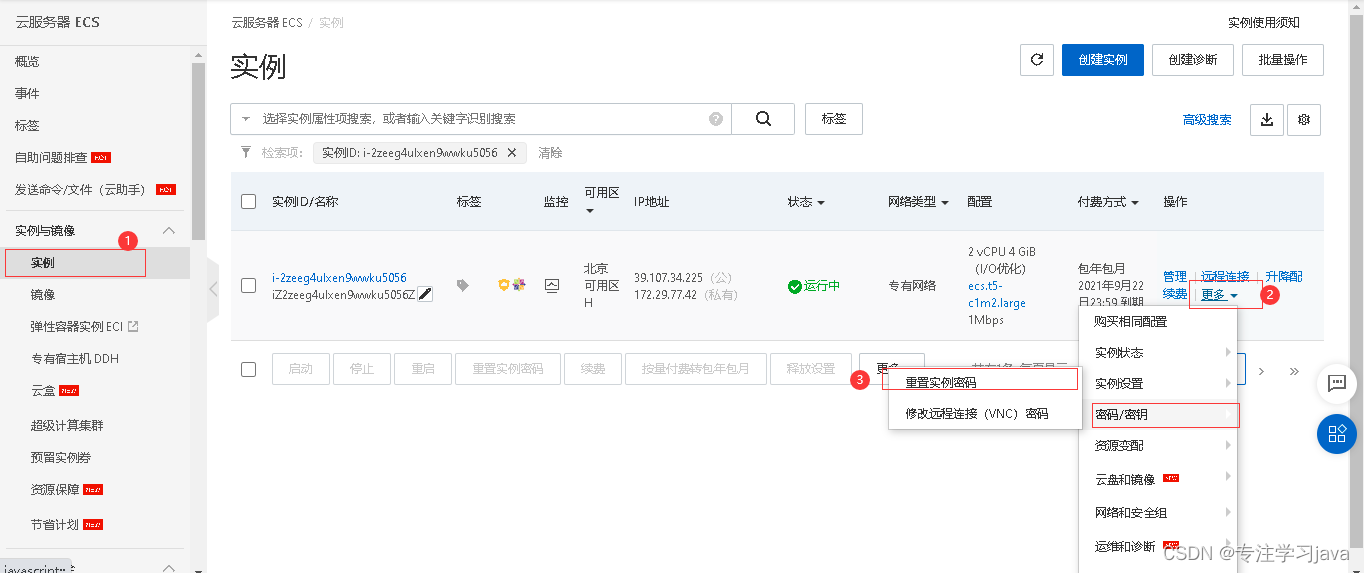
Task: Click the green running status check icon
Action: coord(795,286)
